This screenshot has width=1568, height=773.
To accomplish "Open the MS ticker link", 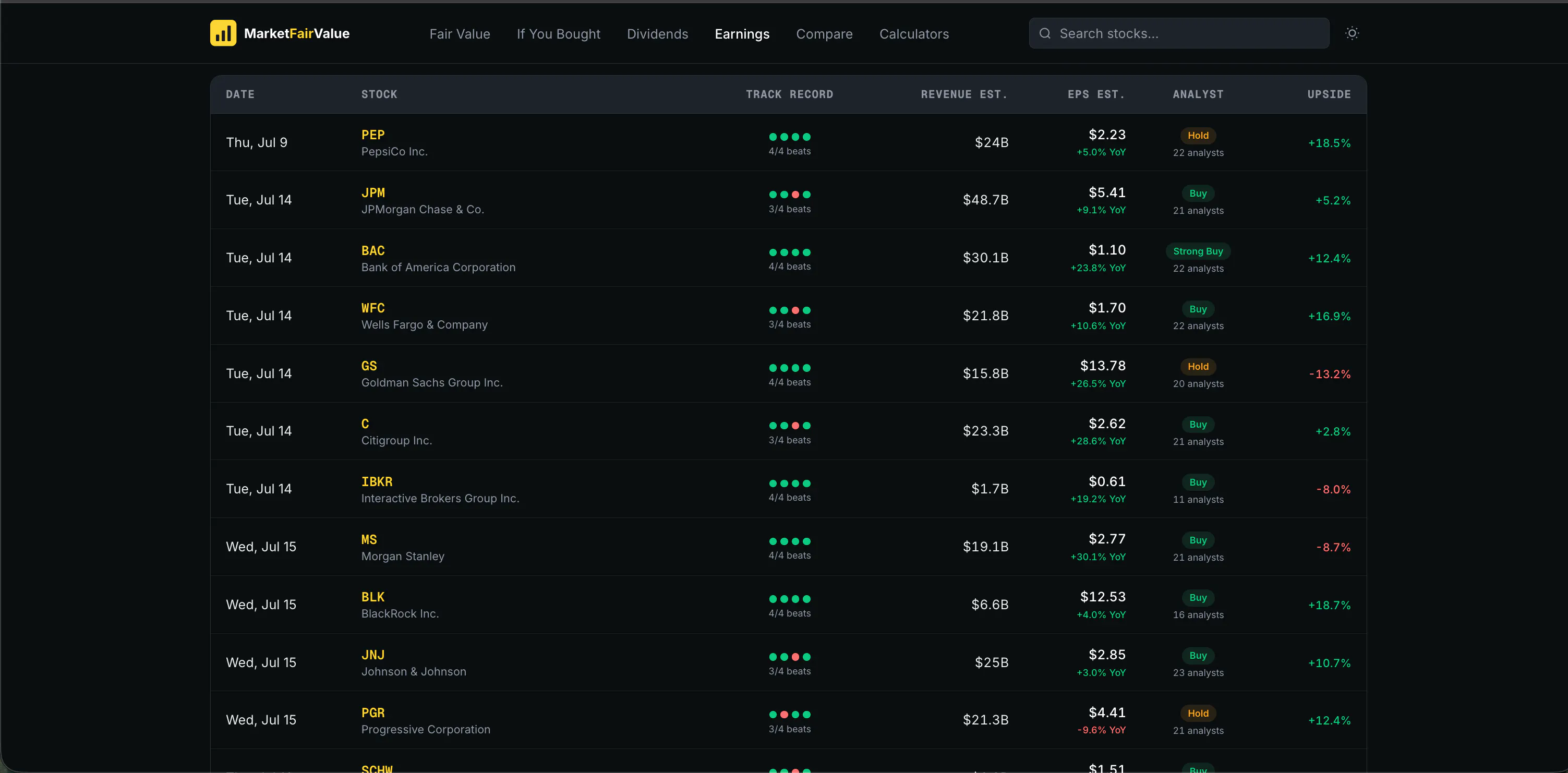I will [369, 539].
